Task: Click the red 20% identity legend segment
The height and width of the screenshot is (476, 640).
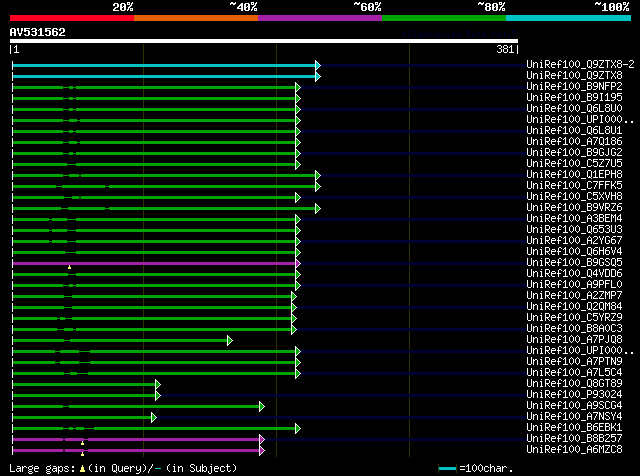Action: coord(72,18)
